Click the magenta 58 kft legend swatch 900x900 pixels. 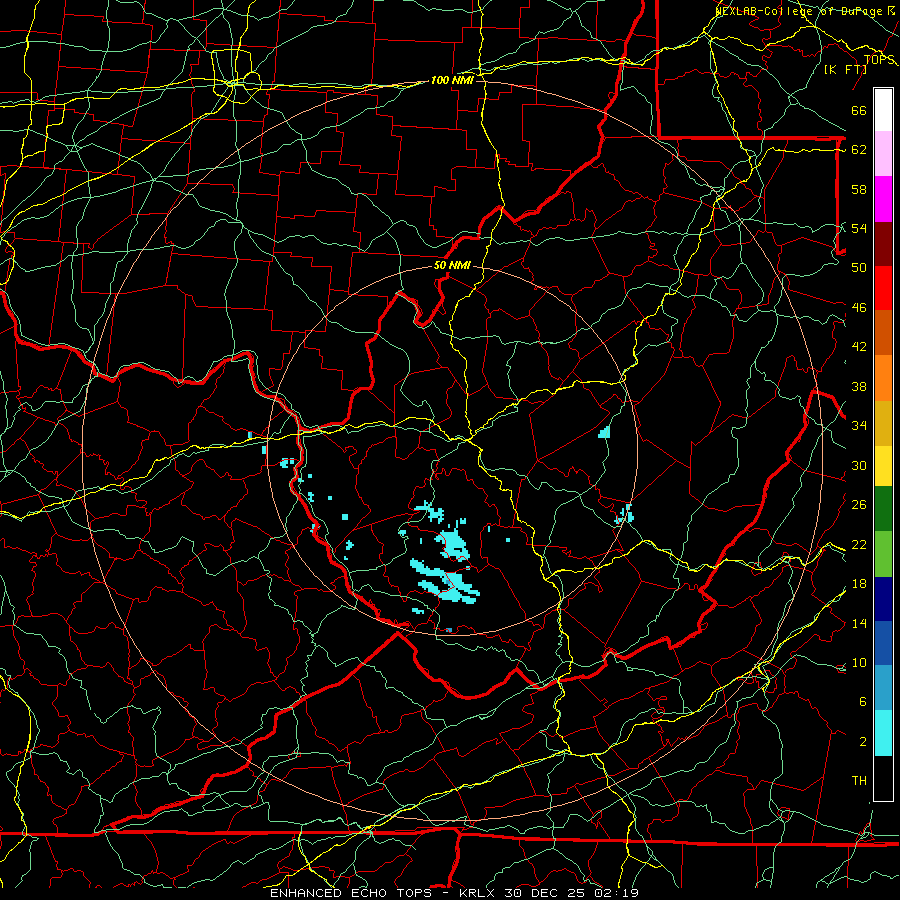883,199
